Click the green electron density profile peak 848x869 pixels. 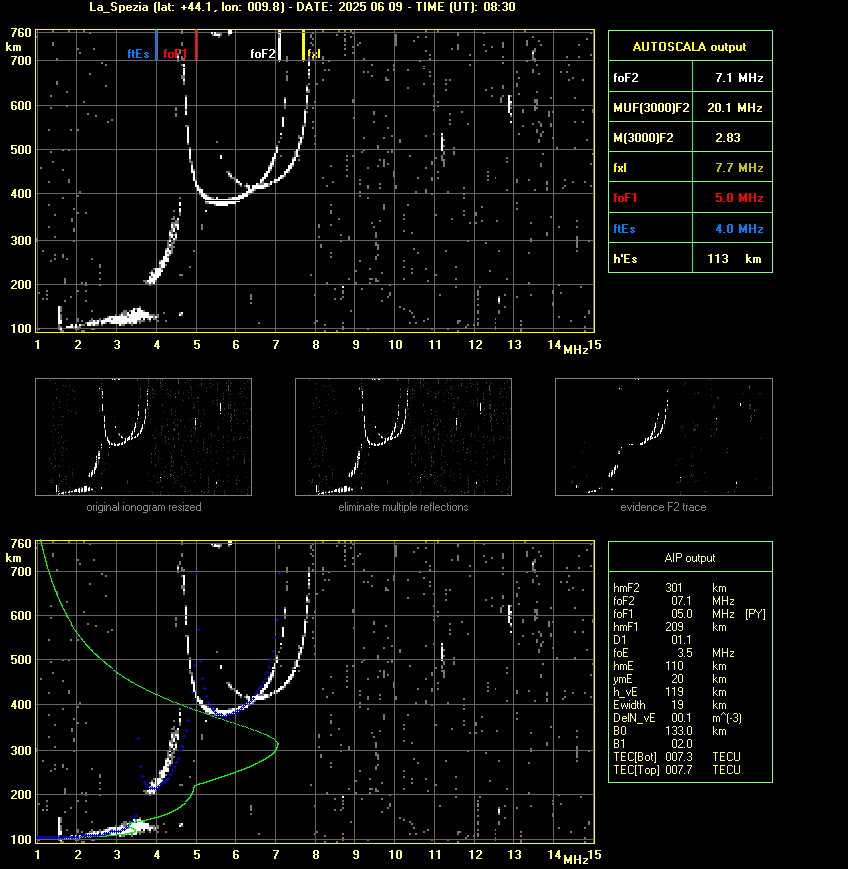point(277,743)
